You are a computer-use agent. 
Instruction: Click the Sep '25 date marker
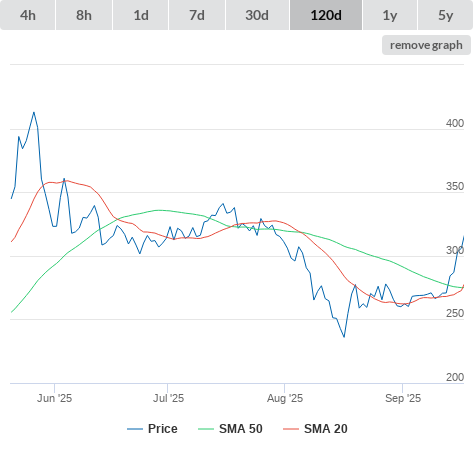[403, 398]
